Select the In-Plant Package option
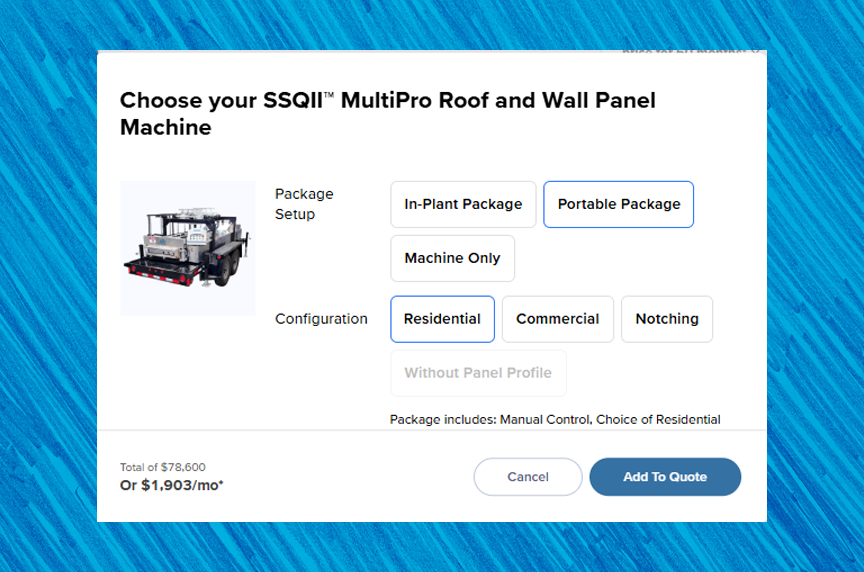This screenshot has width=864, height=572. tap(463, 204)
